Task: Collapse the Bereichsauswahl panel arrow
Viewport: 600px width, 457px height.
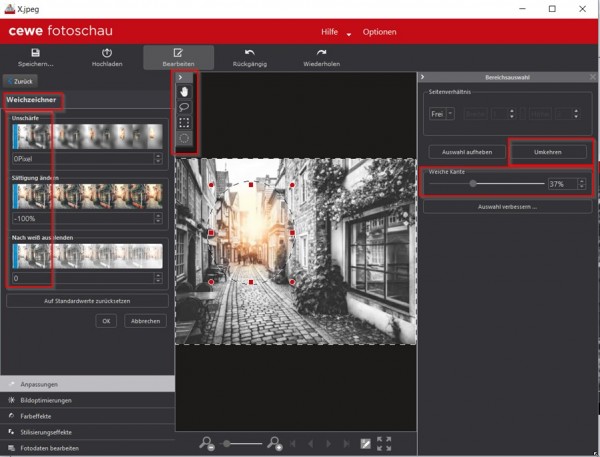Action: 424,77
